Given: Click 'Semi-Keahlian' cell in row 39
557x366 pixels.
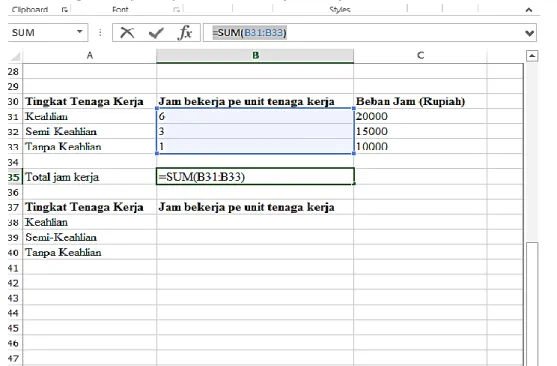Looking at the screenshot, I should pos(90,237).
